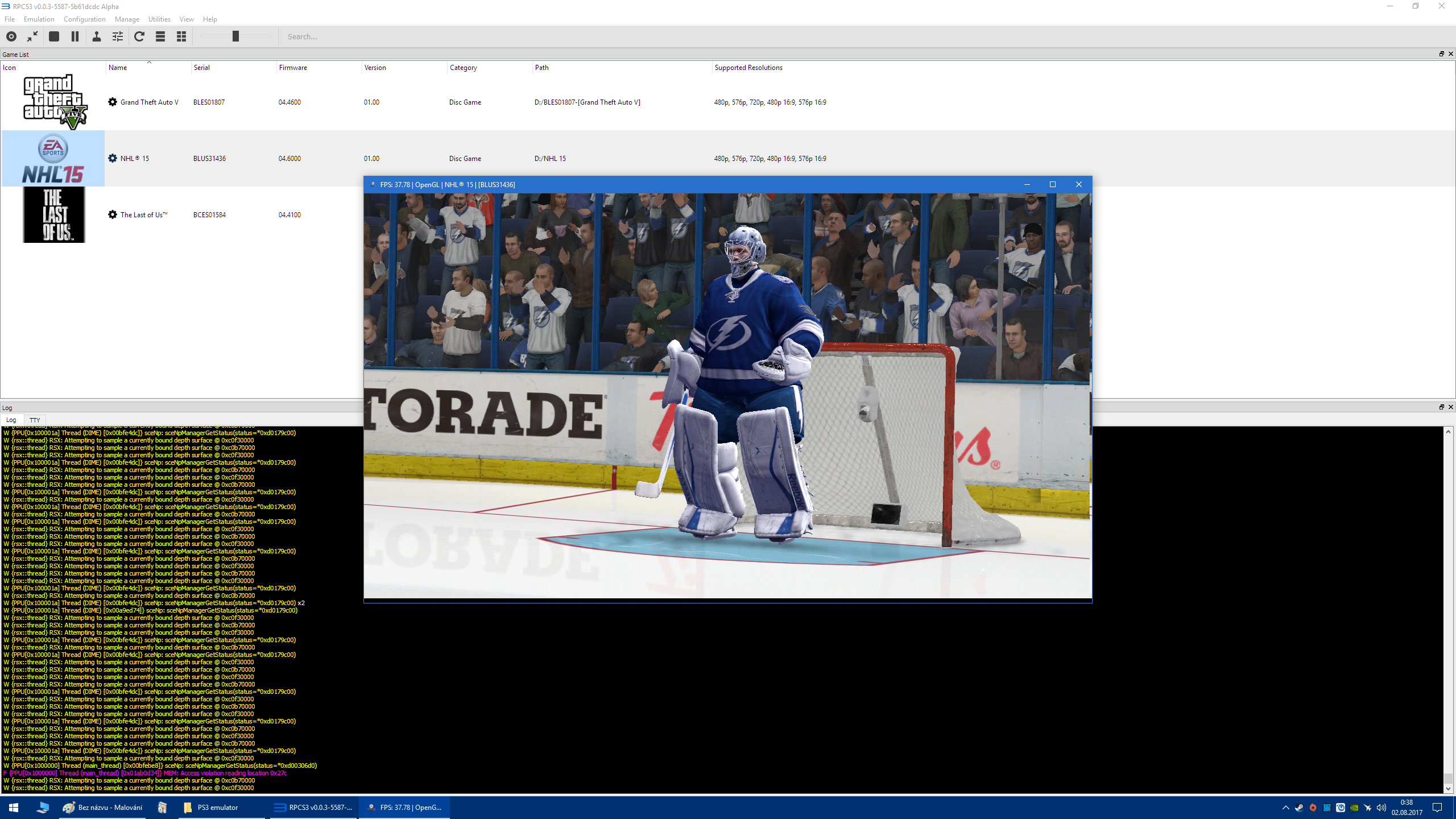Open configuration via the sliders icon
Image resolution: width=1456 pixels, height=819 pixels.
coord(118,36)
